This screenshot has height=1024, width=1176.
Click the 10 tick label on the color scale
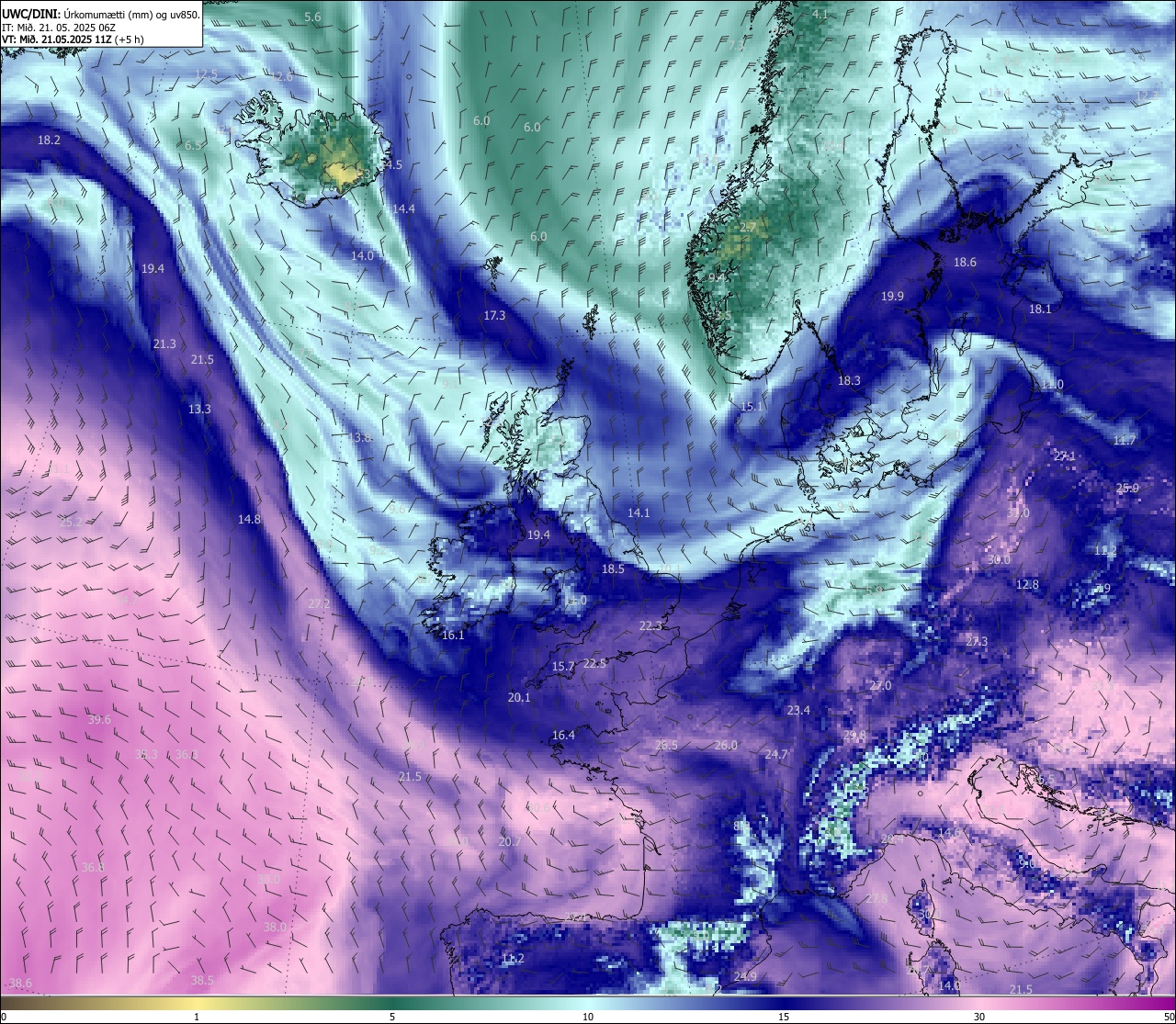coord(588,1017)
